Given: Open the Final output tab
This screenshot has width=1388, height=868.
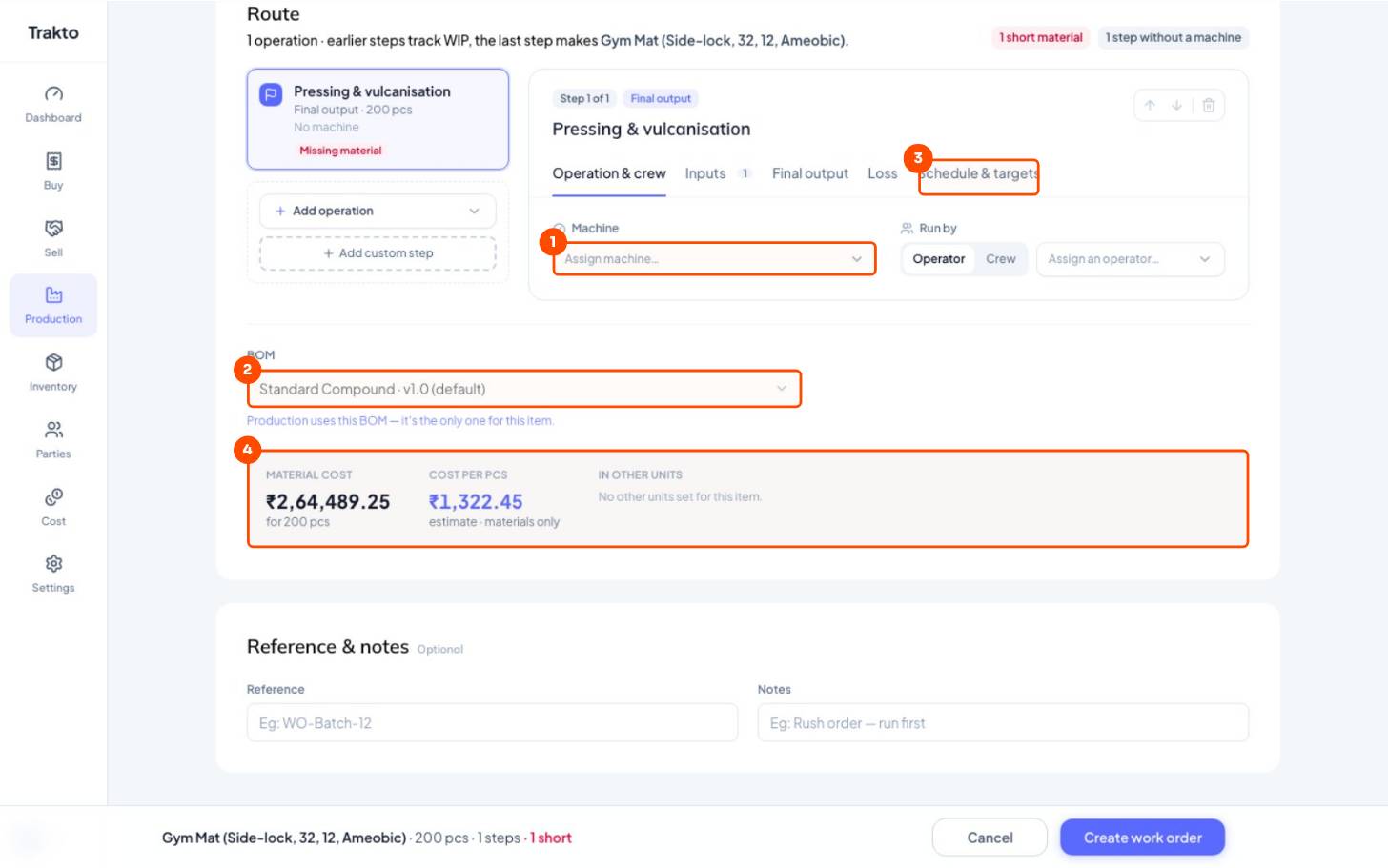Looking at the screenshot, I should pyautogui.click(x=809, y=173).
